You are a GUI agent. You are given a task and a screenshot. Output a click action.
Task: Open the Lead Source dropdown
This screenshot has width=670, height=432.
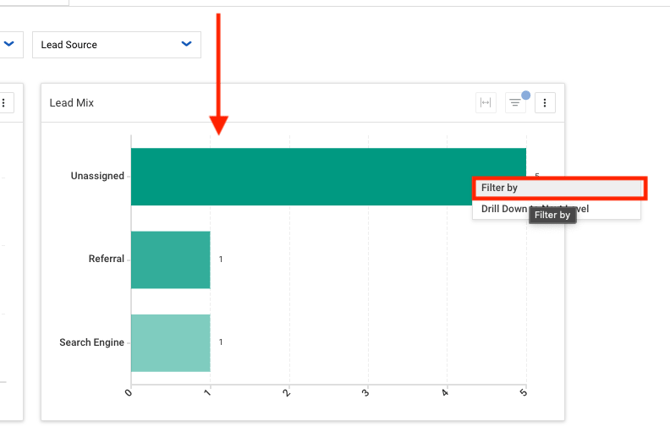[116, 45]
